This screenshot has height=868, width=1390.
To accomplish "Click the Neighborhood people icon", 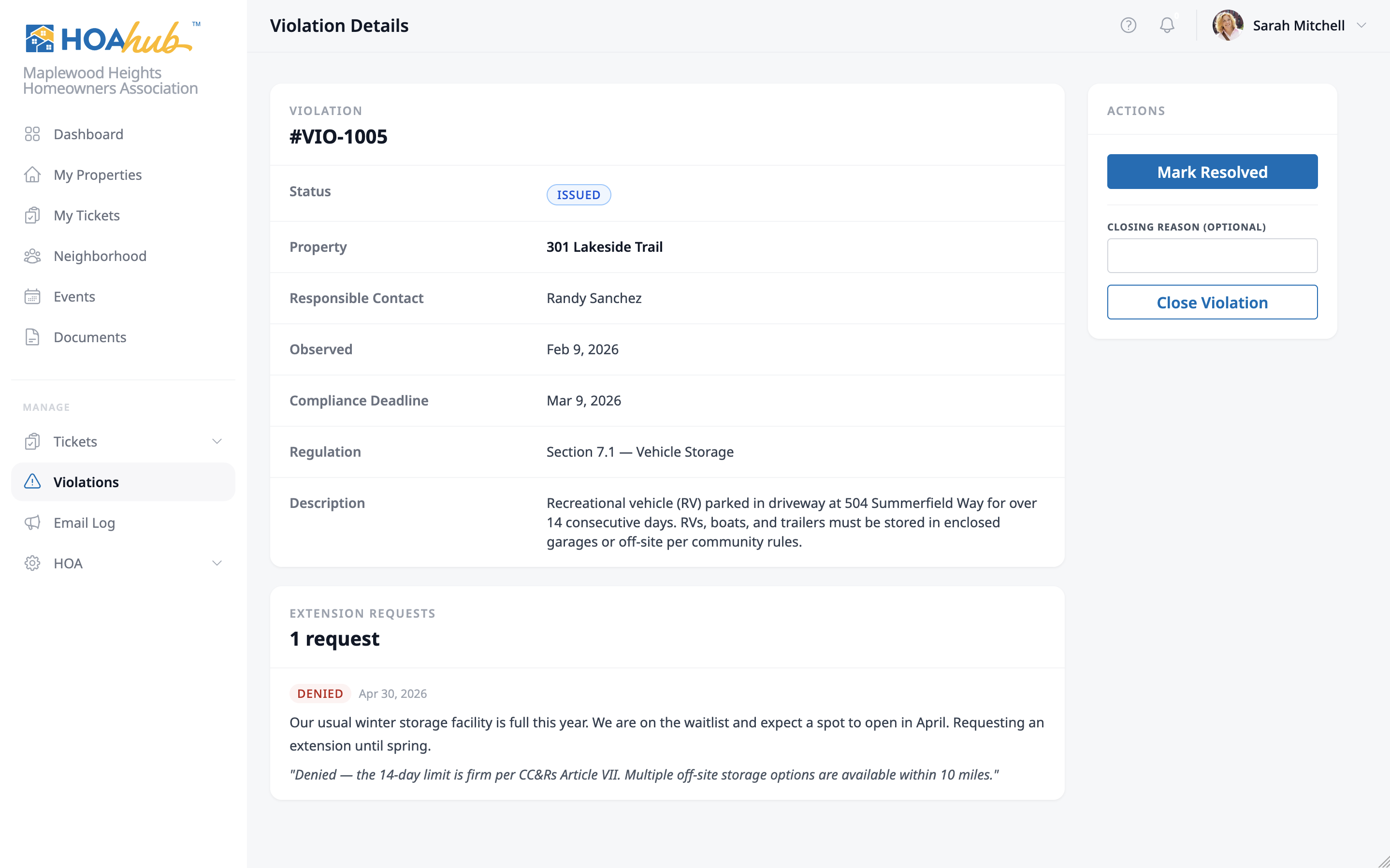I will (32, 256).
